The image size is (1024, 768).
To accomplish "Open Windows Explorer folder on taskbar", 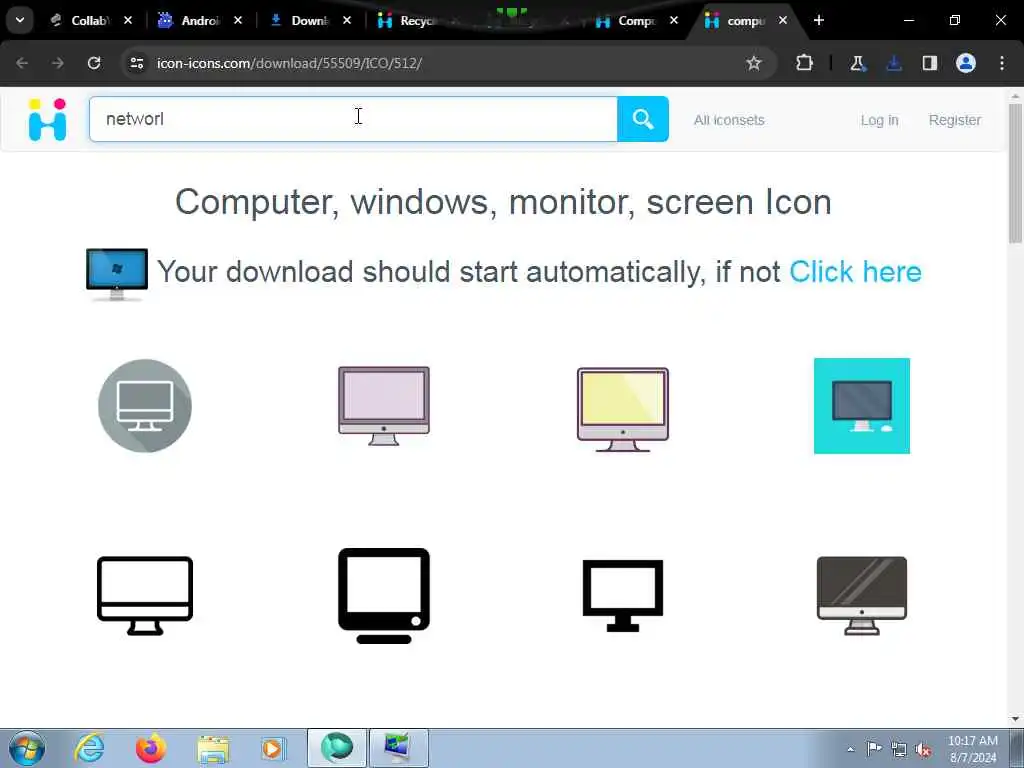I will (213, 749).
